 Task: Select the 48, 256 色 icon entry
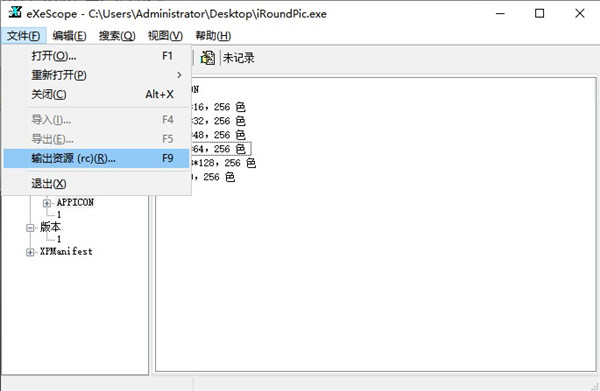click(218, 135)
